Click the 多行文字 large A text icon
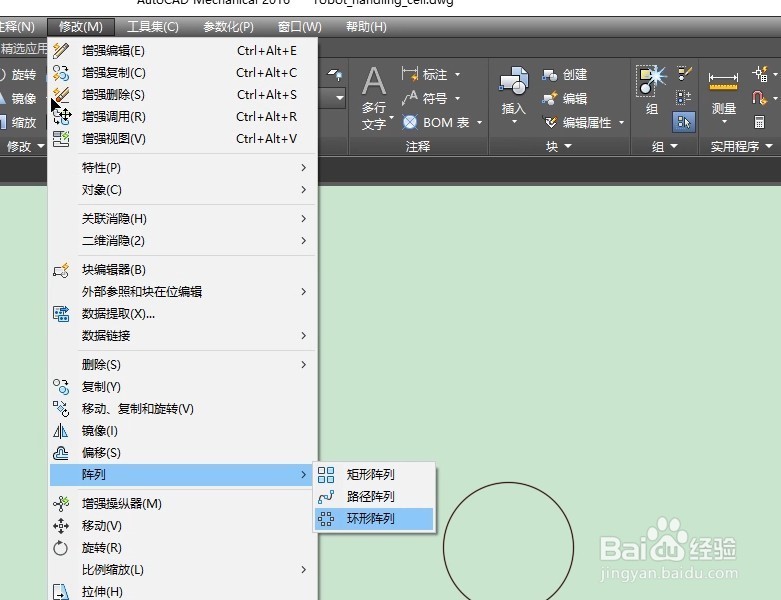The image size is (781, 600). click(x=374, y=81)
